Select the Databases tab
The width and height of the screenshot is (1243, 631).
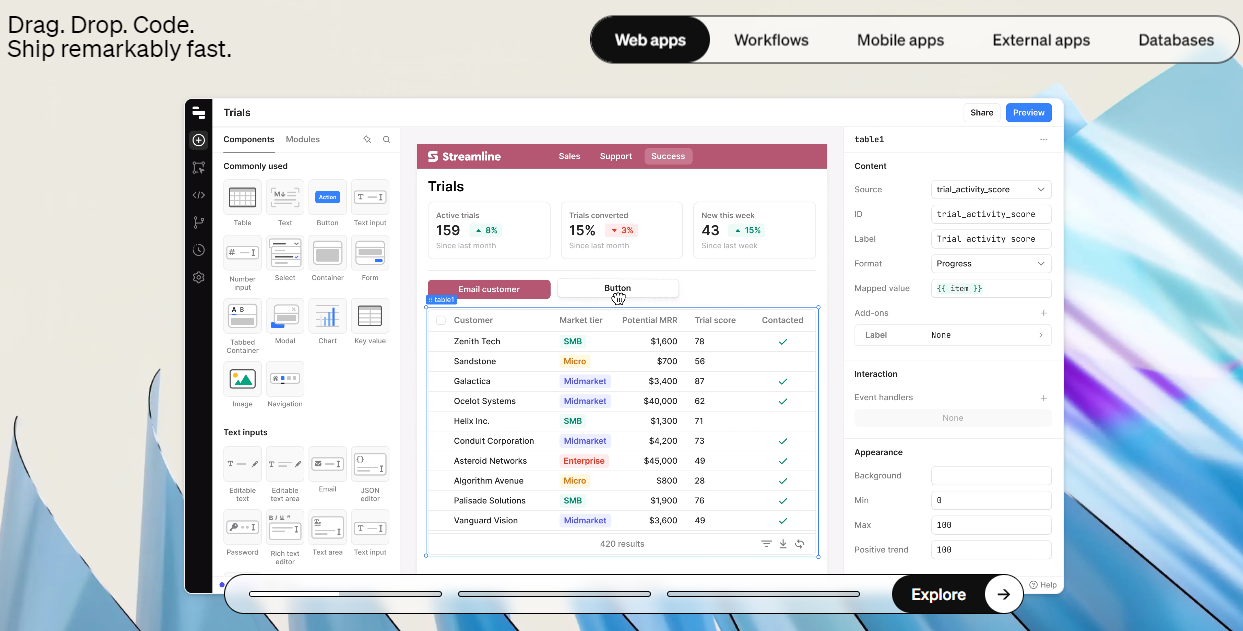coord(1176,40)
